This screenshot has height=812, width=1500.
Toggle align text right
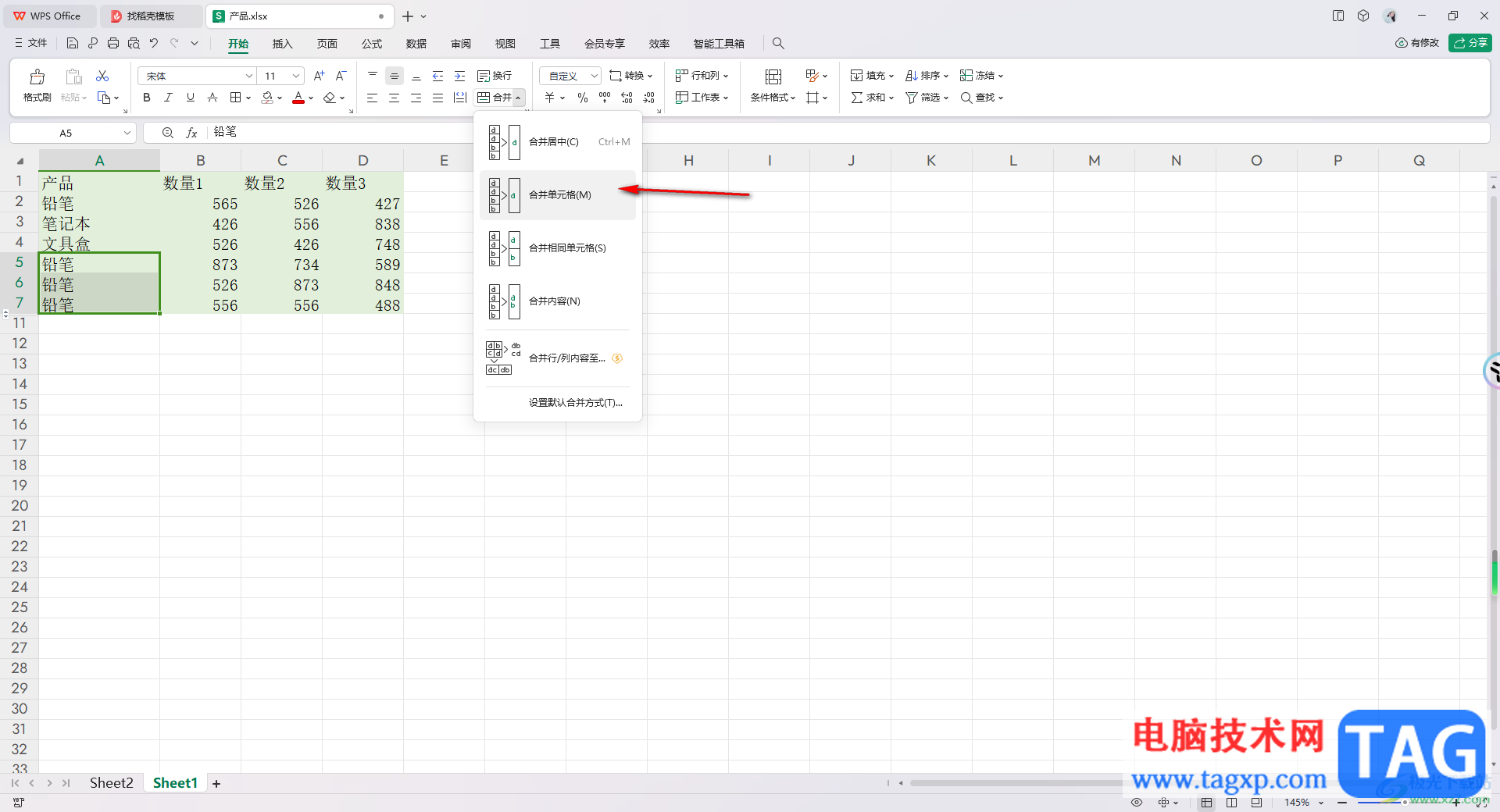[x=416, y=98]
